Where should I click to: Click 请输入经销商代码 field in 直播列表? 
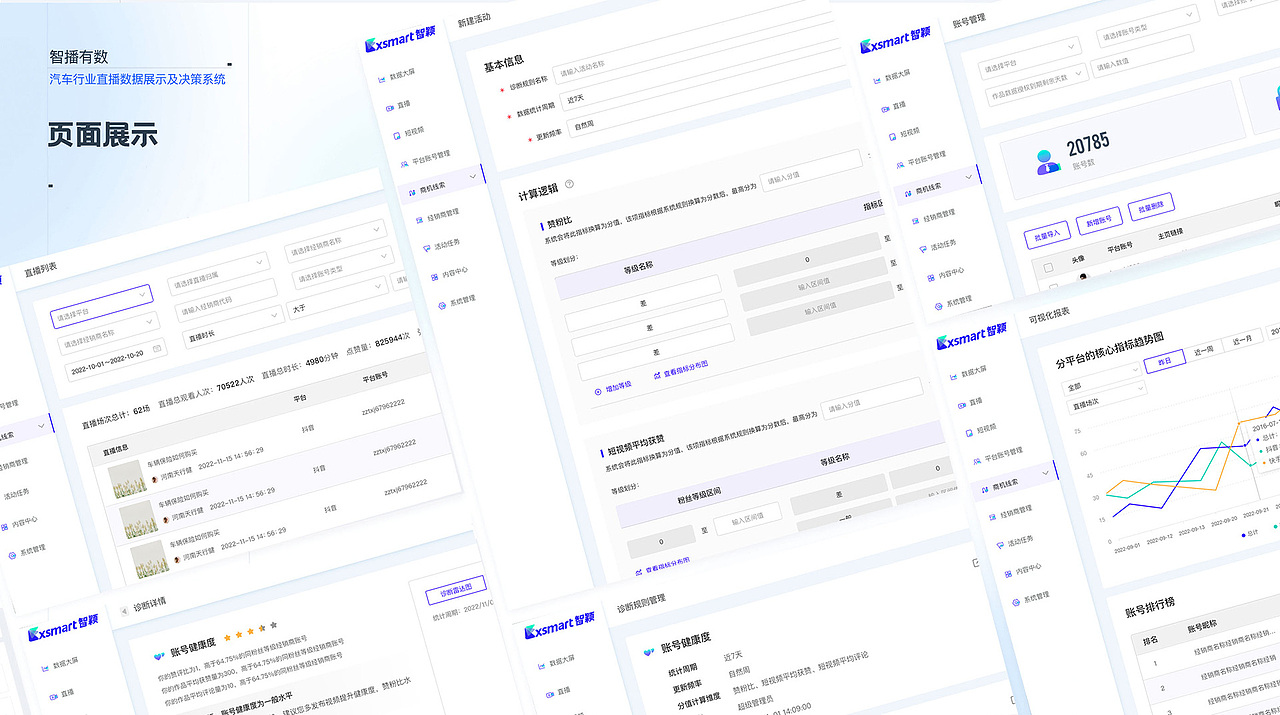[227, 300]
